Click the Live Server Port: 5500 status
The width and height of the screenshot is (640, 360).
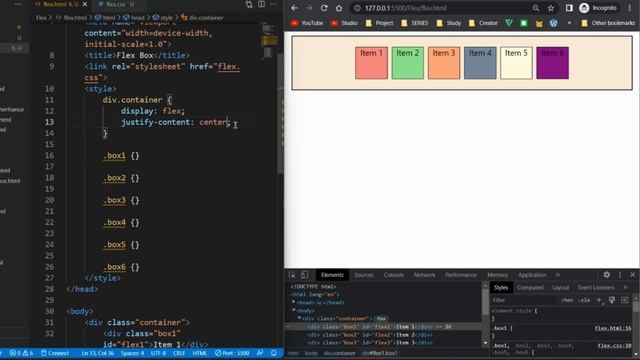[232, 353]
